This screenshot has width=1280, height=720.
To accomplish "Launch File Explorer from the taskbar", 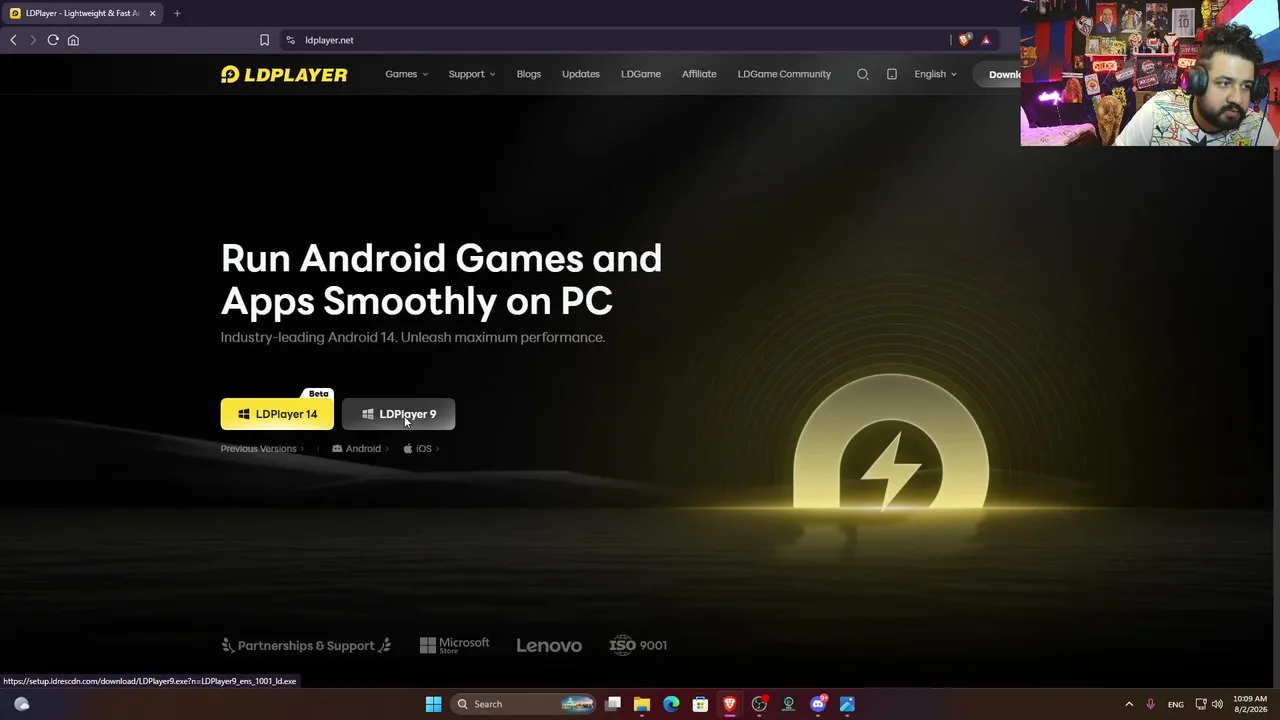I will click(642, 704).
